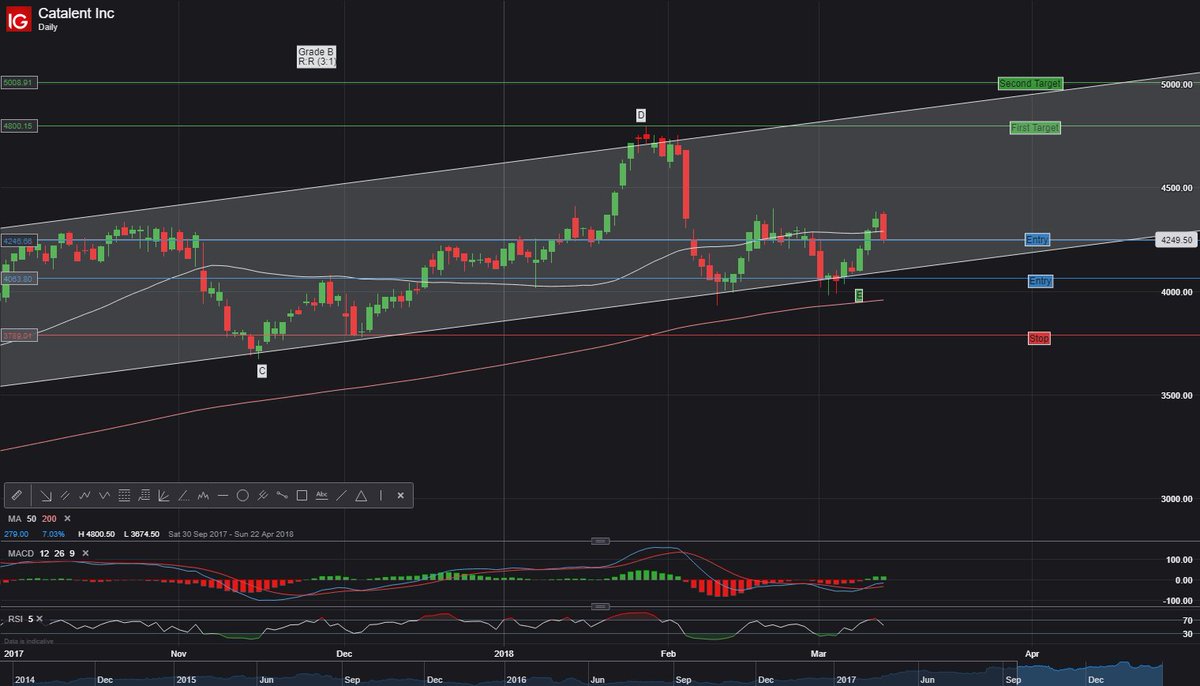Screen dimensions: 1200x686
Task: Open the MA indicator label
Action: tap(14, 519)
